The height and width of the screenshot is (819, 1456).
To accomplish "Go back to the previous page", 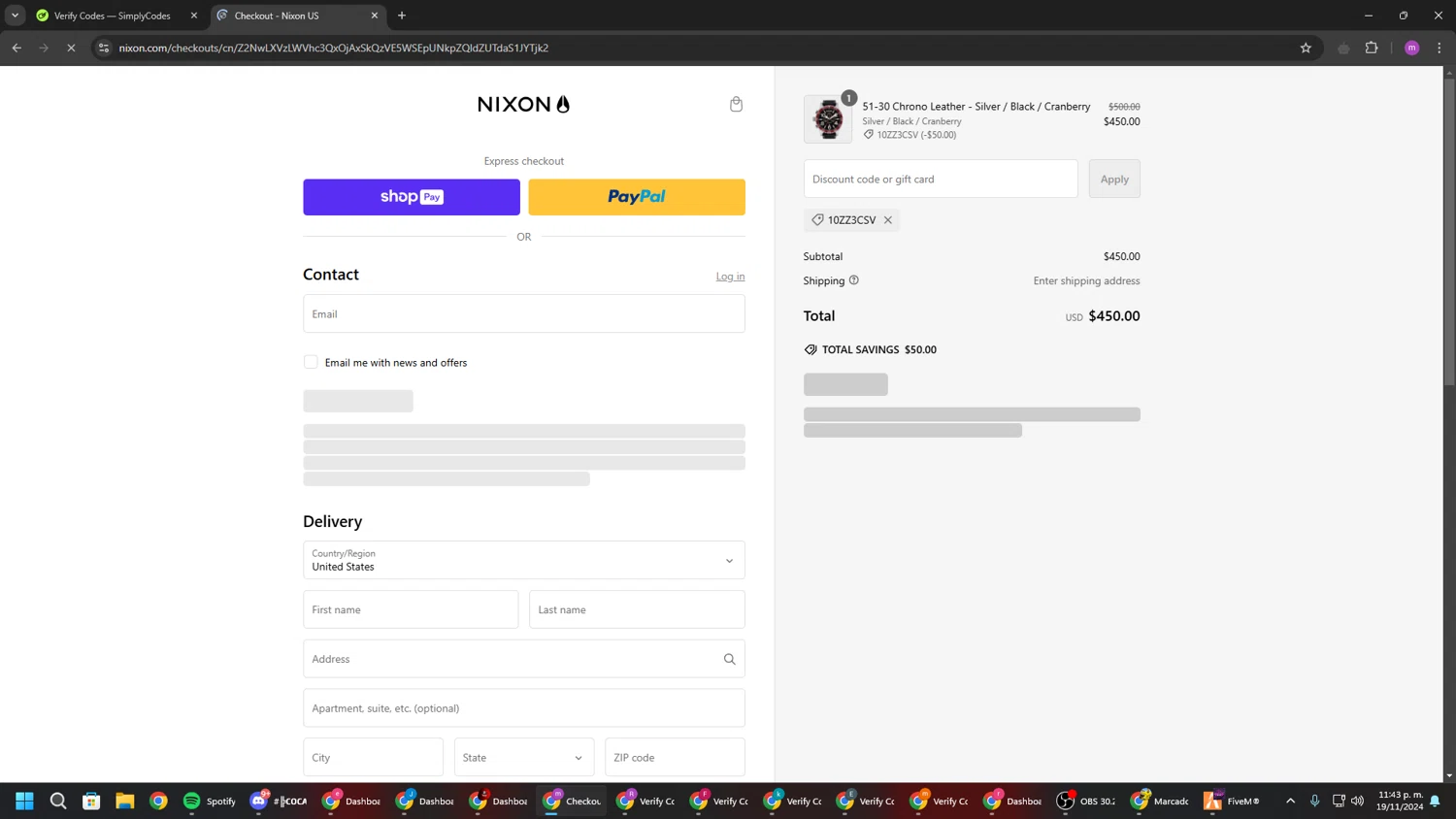I will click(17, 48).
